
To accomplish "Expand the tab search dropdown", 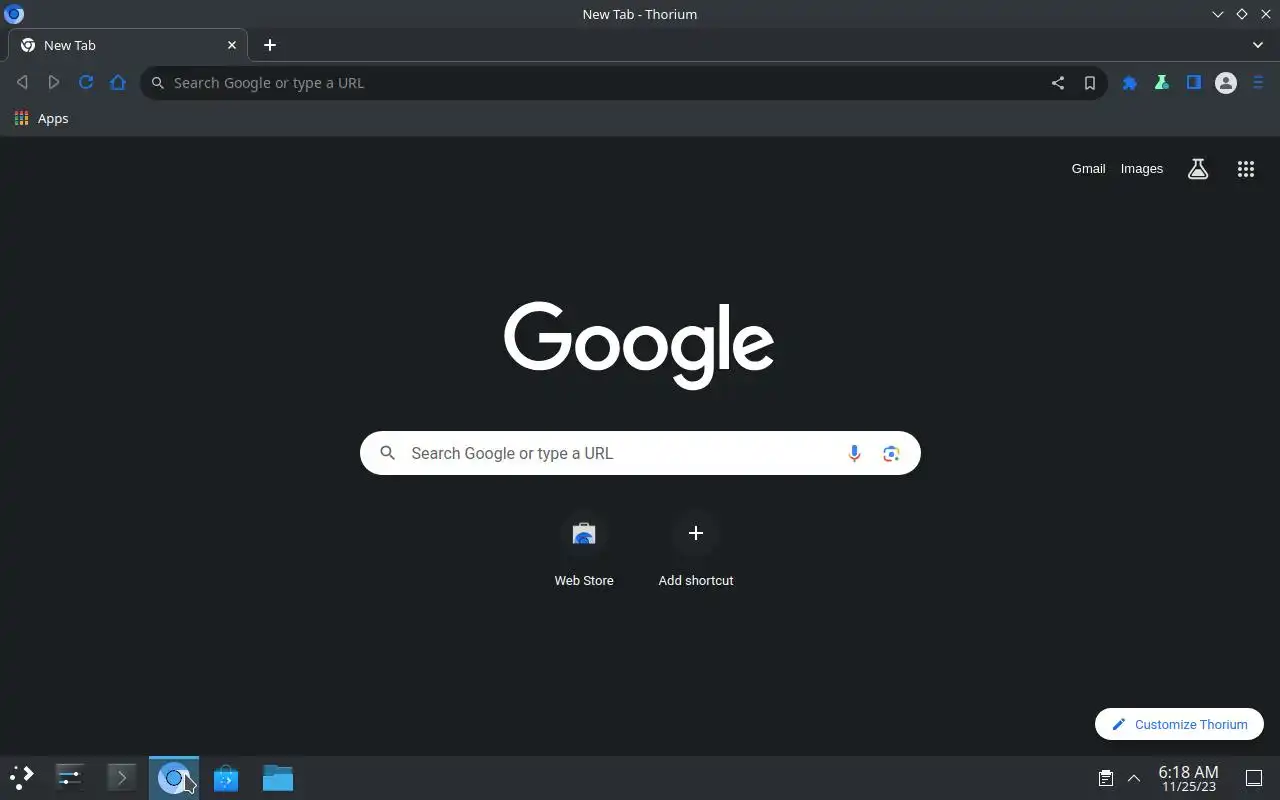I will (1258, 45).
